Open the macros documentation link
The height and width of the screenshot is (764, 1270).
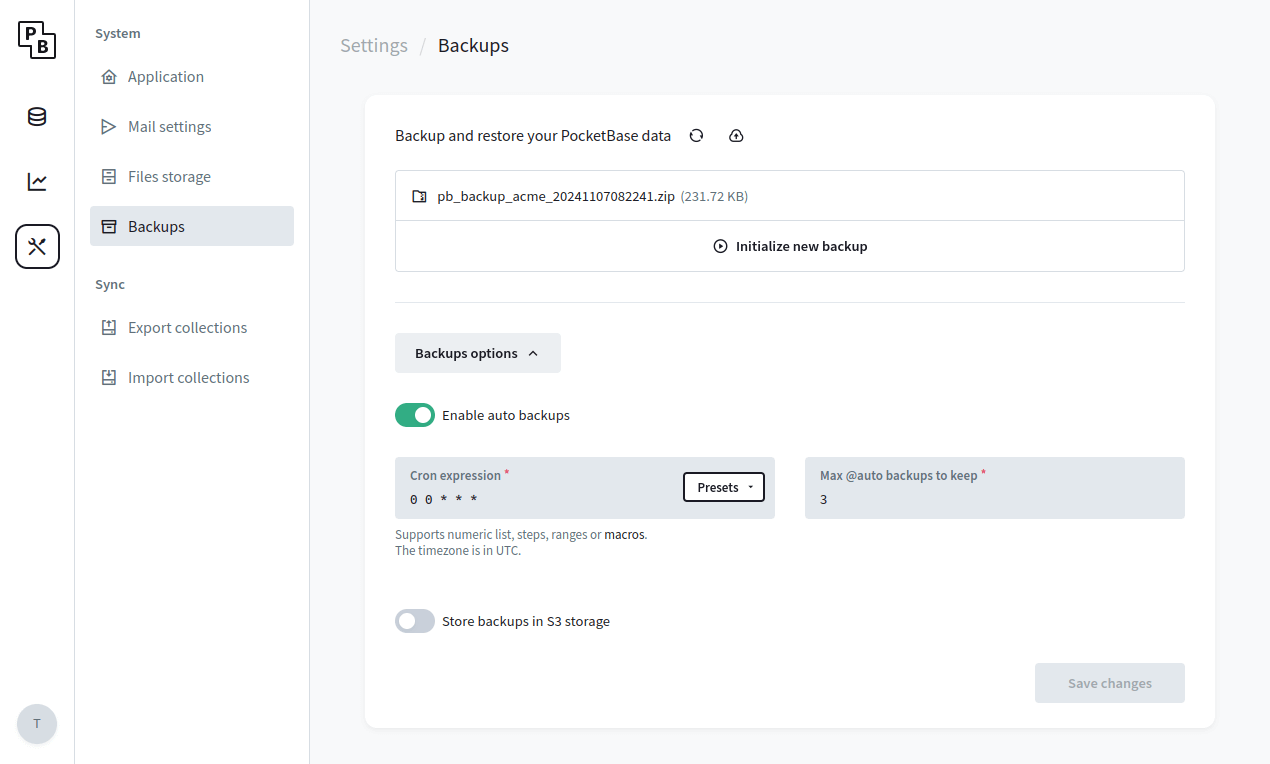point(624,534)
